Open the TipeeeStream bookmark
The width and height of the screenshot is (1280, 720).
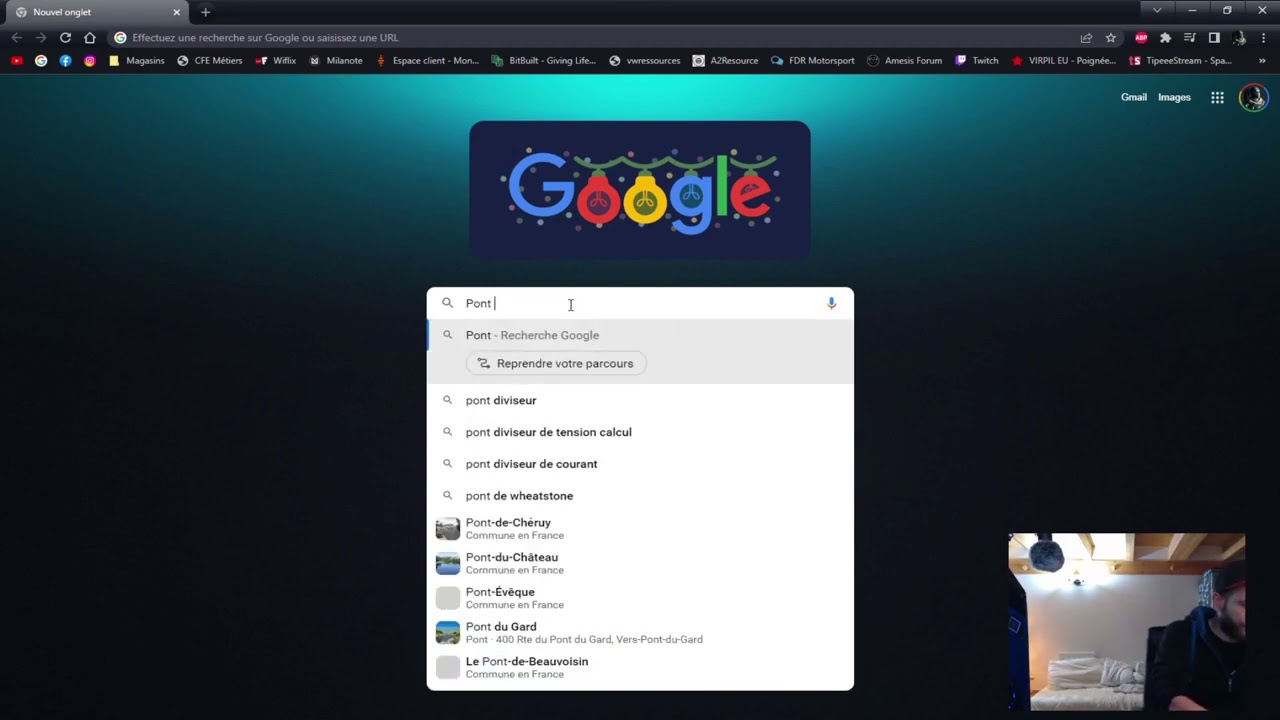1180,60
